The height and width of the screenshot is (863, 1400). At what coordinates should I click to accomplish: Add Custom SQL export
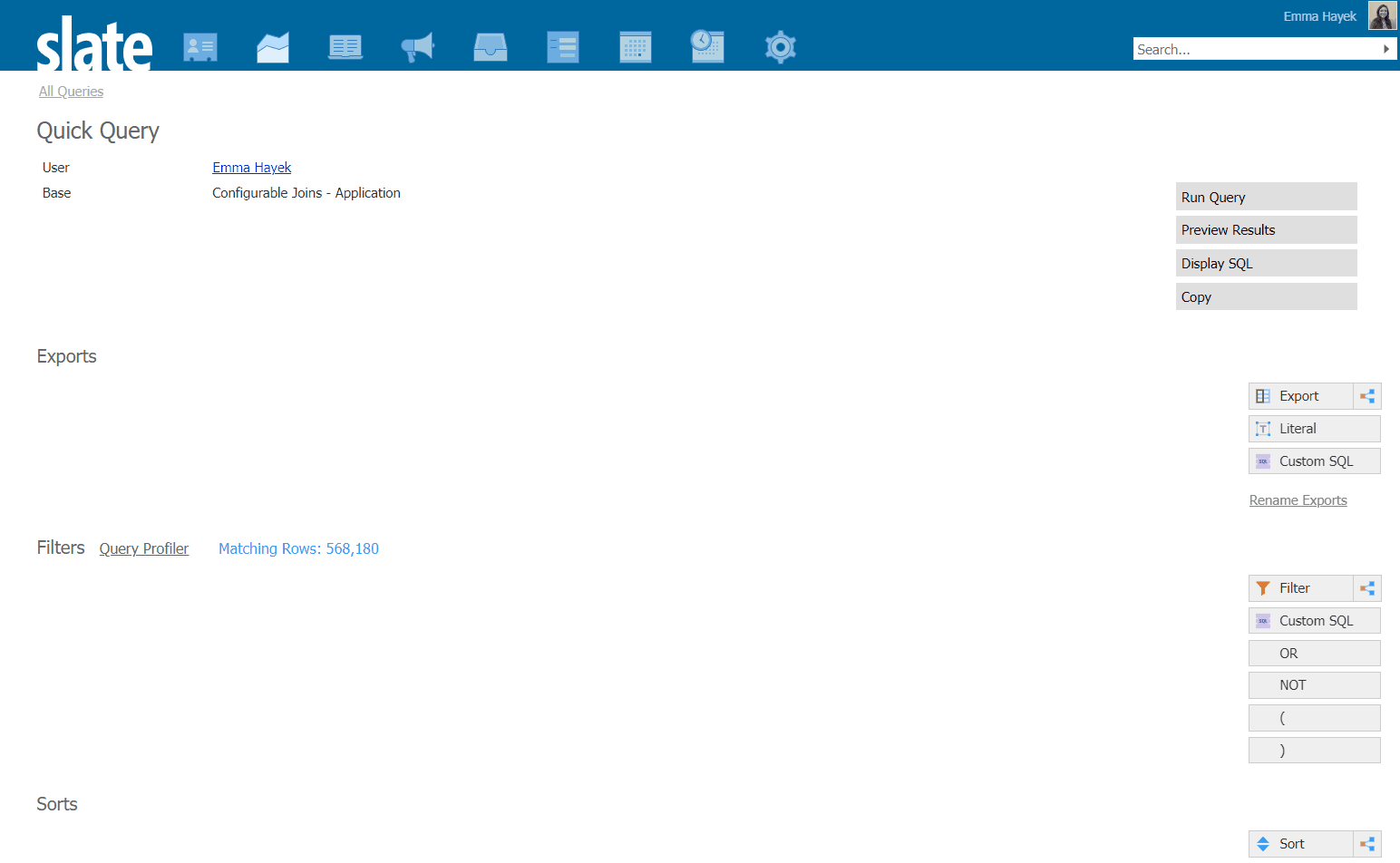(1315, 461)
